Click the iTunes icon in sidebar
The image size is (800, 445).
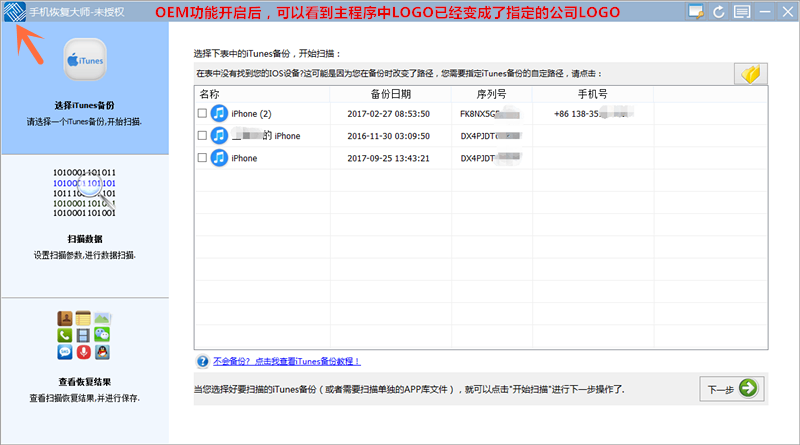[85, 60]
